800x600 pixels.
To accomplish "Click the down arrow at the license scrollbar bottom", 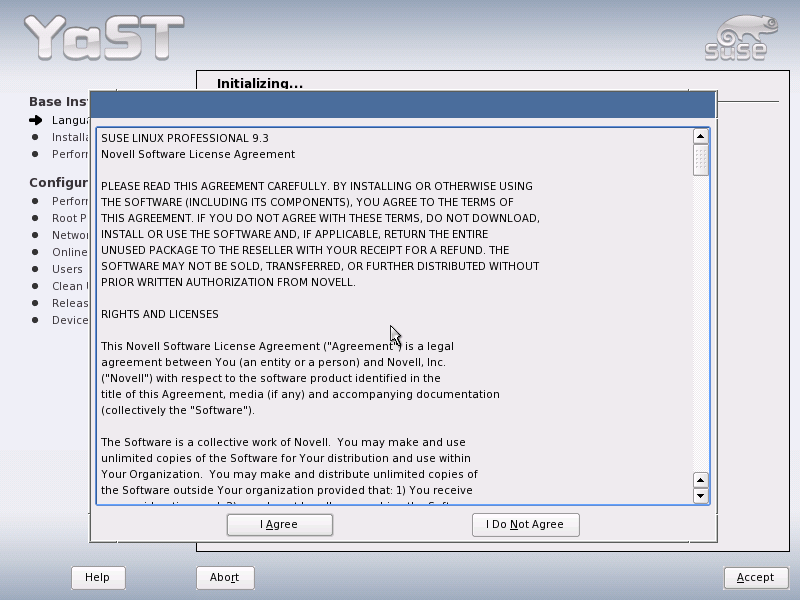I will pos(701,495).
